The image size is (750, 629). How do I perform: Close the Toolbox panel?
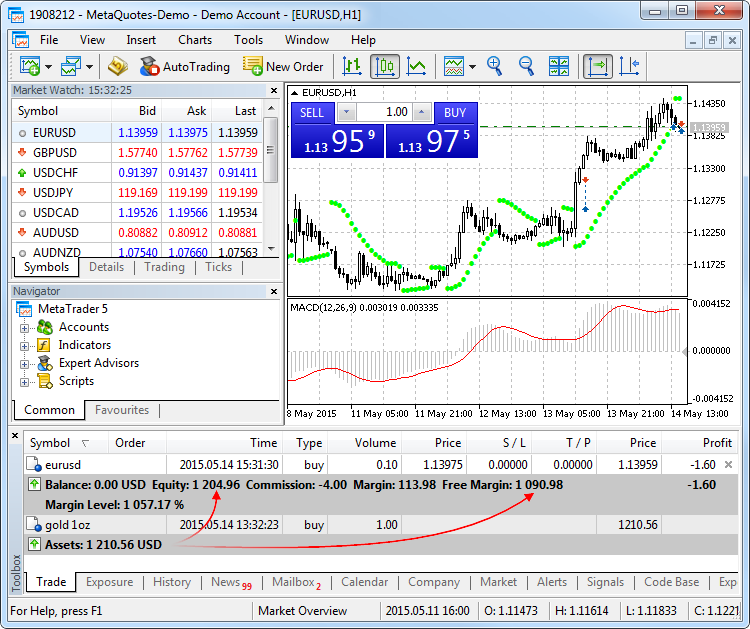click(x=15, y=436)
